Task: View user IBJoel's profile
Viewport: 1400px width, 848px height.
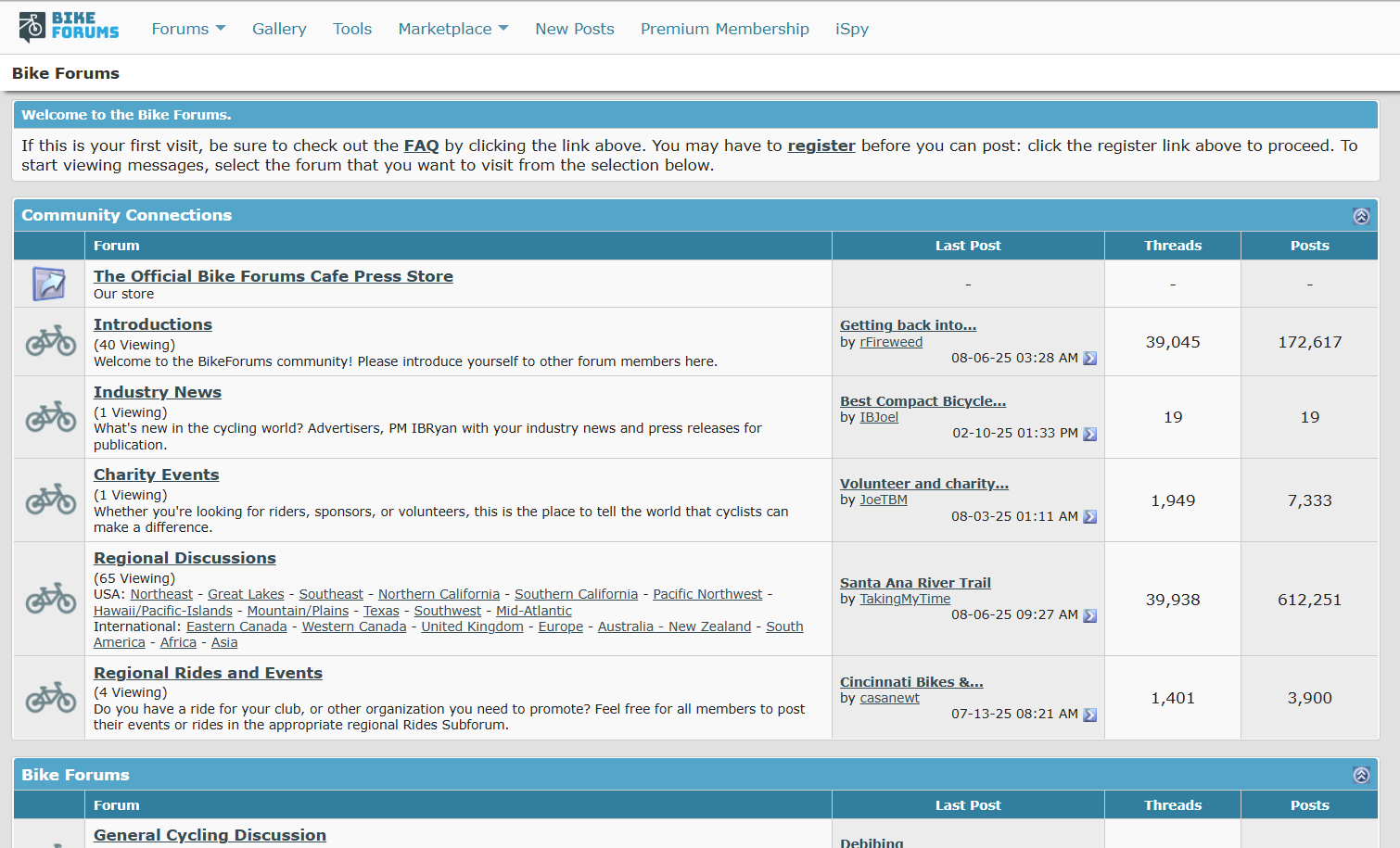Action: 879,417
